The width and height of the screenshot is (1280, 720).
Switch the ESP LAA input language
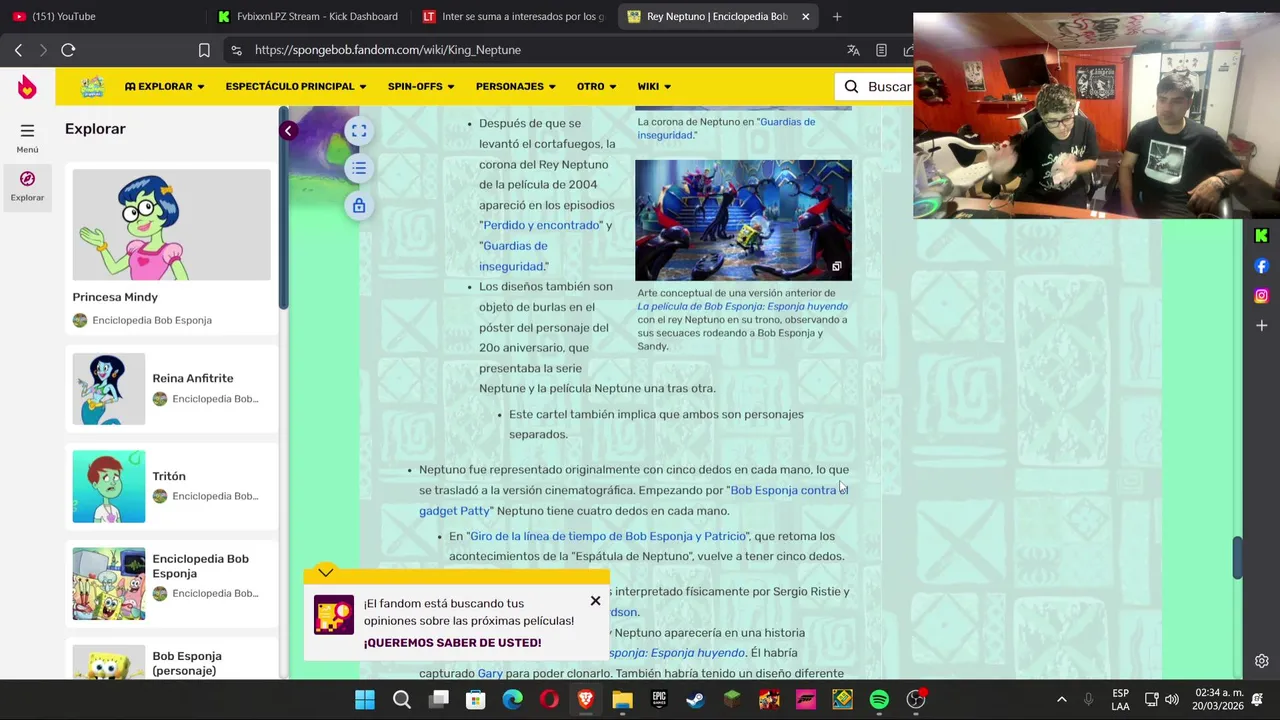point(1121,700)
